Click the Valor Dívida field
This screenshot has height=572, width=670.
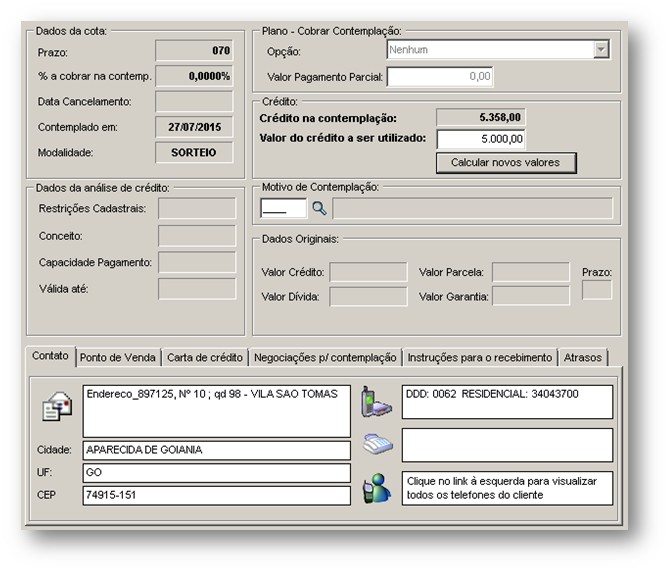pos(368,296)
